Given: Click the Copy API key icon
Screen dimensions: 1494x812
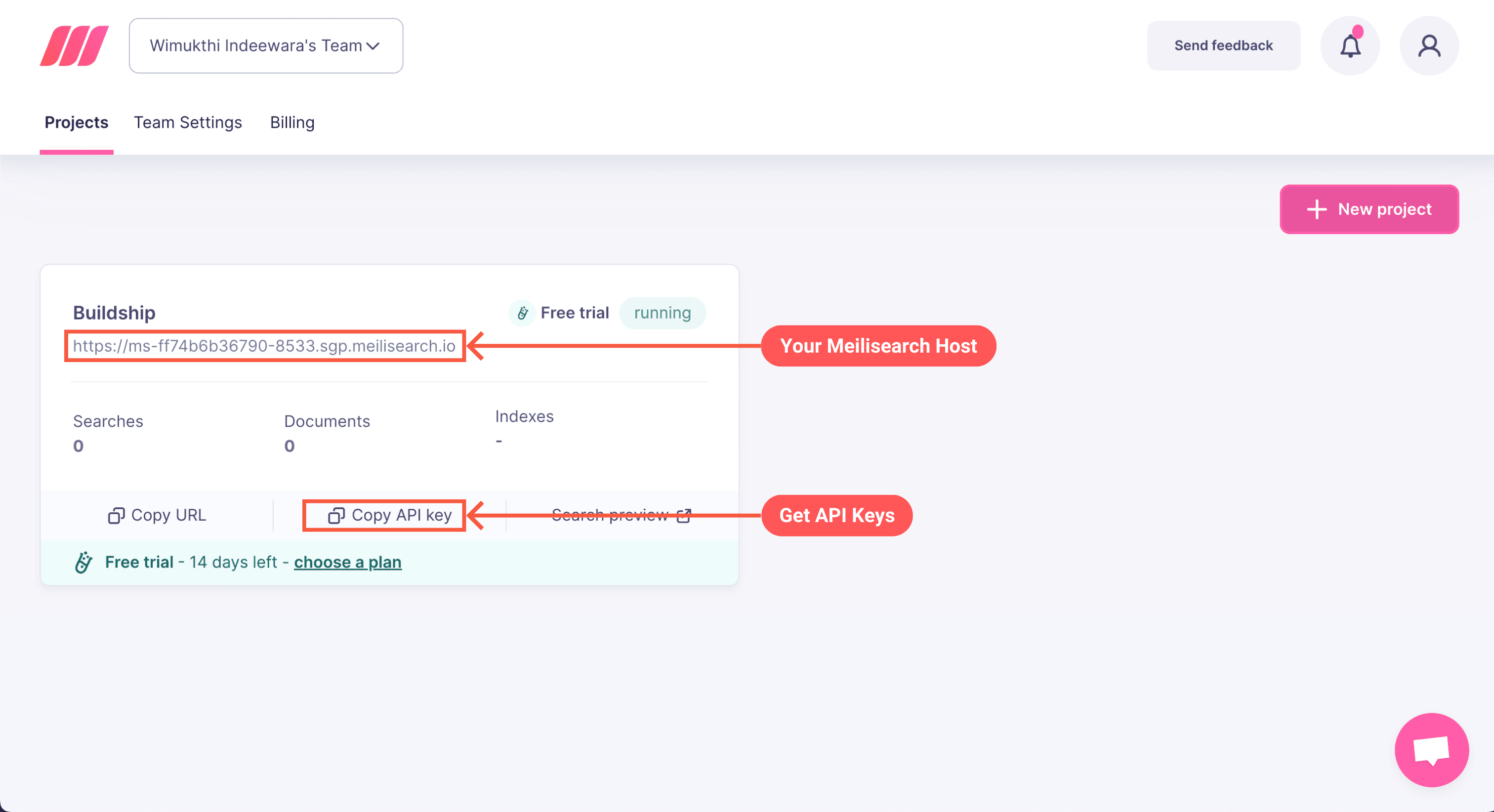Looking at the screenshot, I should [x=336, y=515].
